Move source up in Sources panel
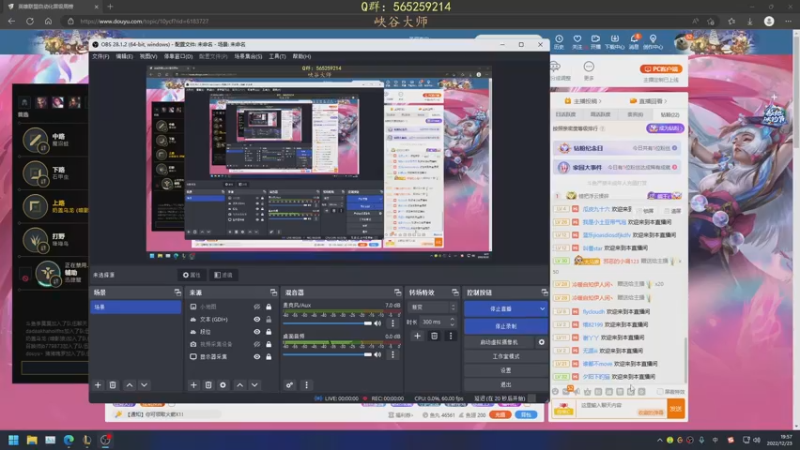 coord(240,385)
